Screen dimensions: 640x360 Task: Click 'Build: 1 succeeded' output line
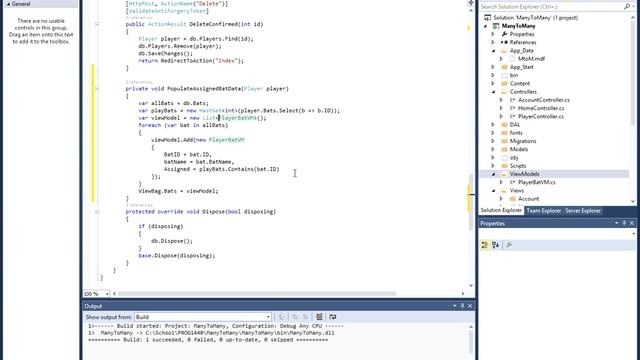click(208, 340)
